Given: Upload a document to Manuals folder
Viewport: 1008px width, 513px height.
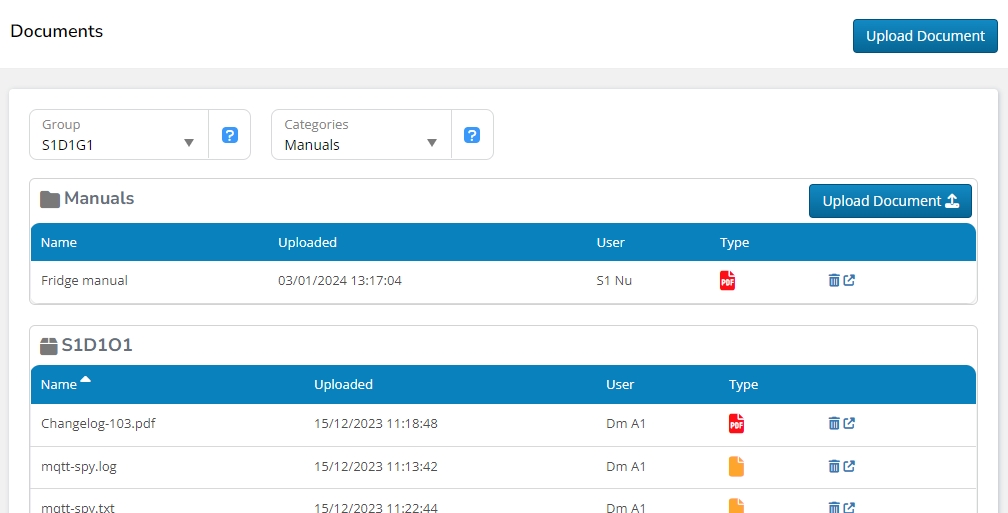Looking at the screenshot, I should 890,201.
